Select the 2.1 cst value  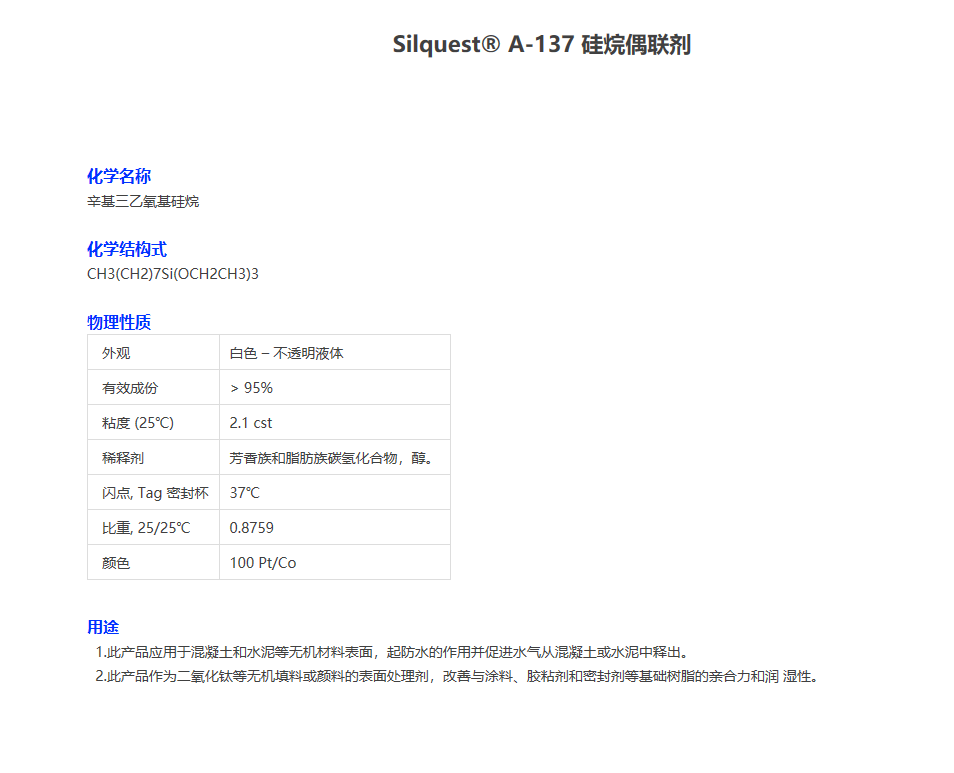[x=252, y=422]
